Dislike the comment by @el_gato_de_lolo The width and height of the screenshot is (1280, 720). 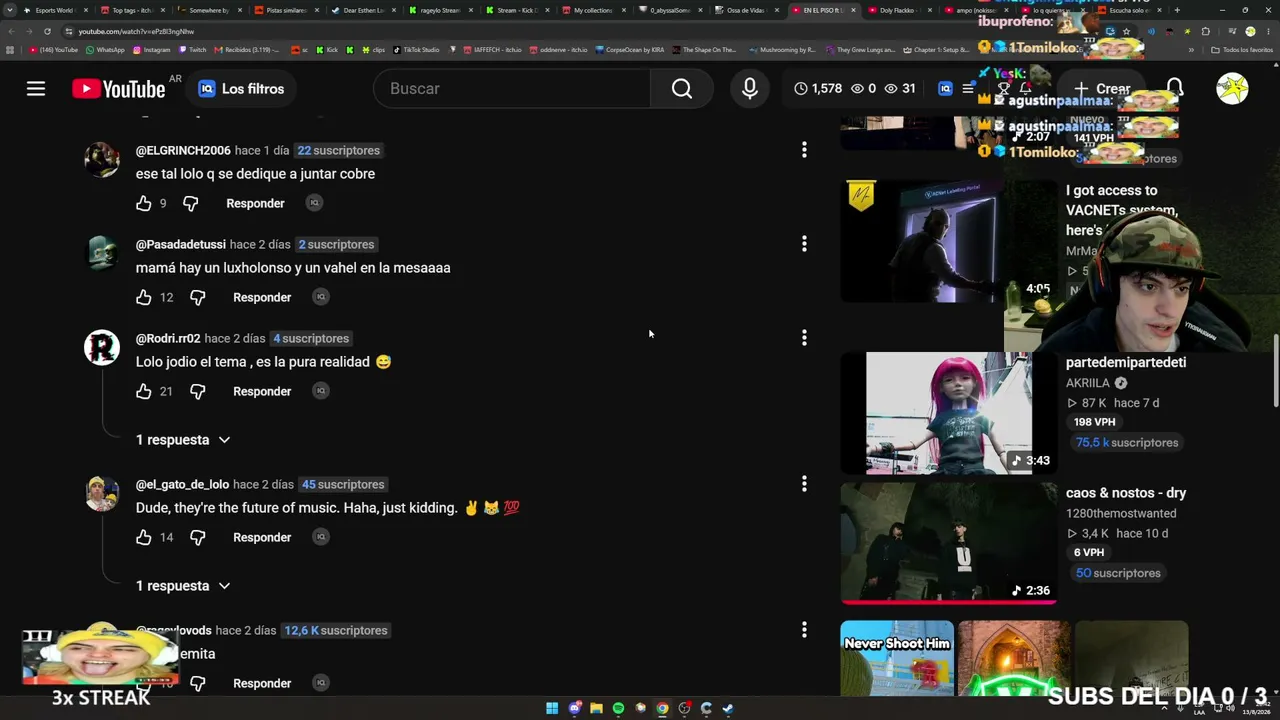[x=198, y=537]
